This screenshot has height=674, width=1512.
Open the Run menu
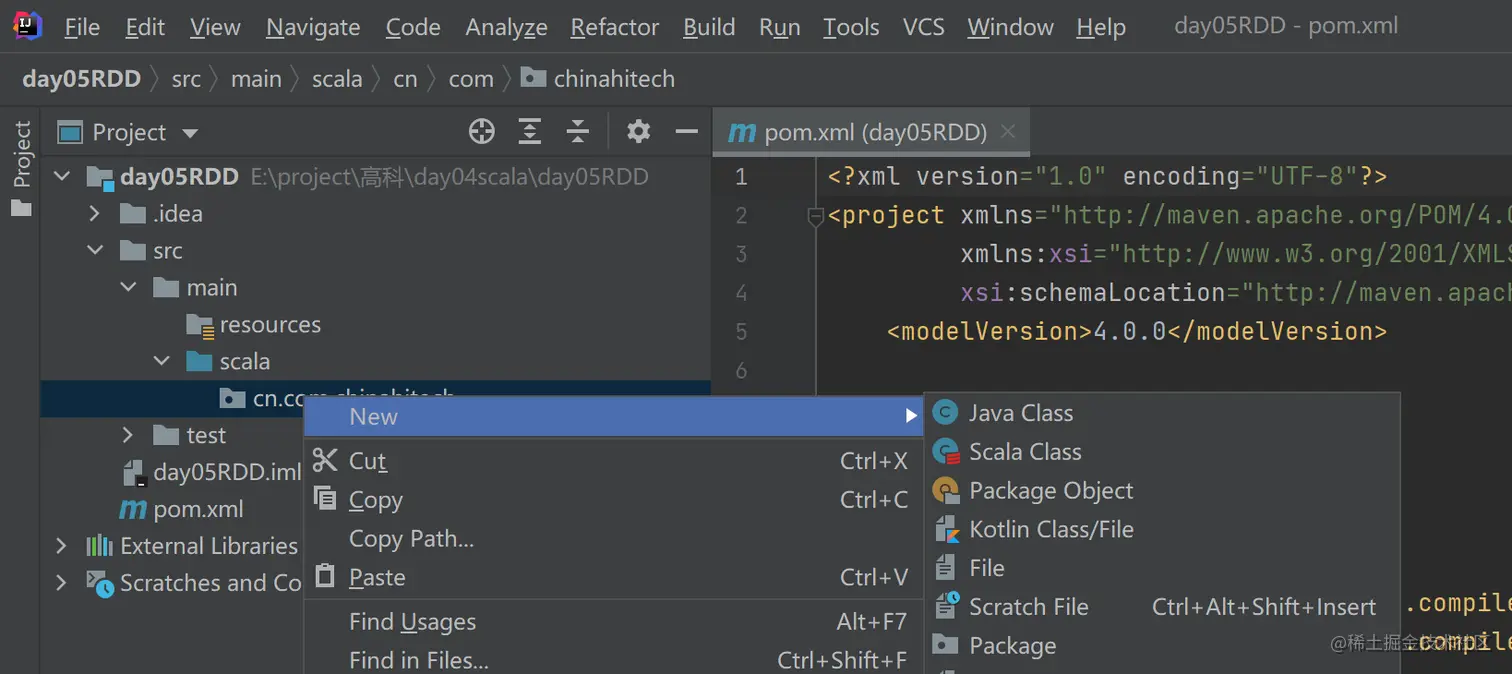pos(780,27)
